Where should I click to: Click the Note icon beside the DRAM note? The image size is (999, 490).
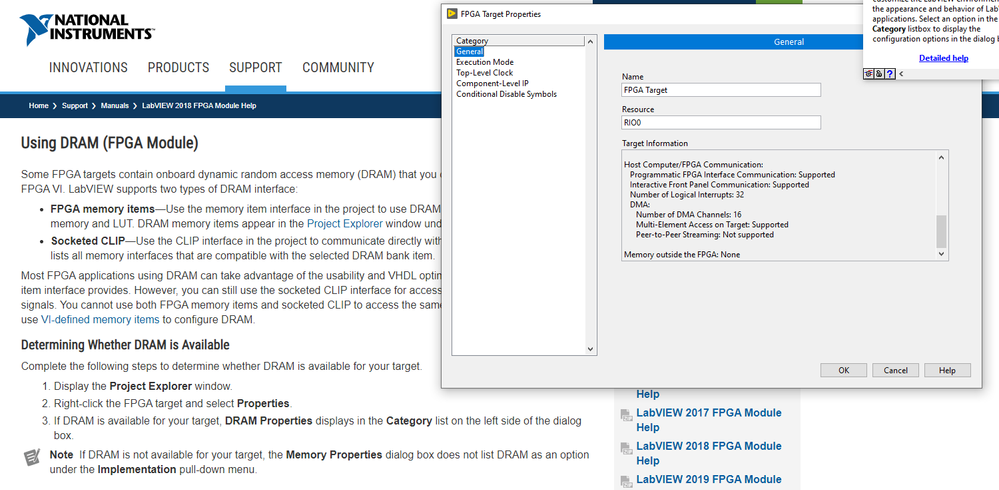(31, 458)
